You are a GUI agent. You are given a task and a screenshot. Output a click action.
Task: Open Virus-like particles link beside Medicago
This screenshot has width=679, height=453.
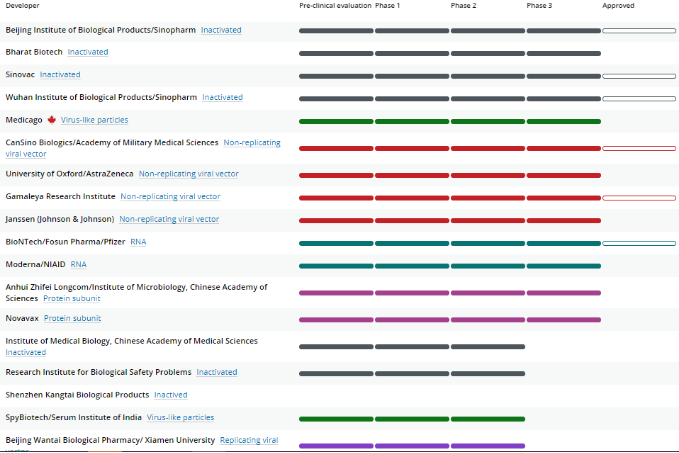coord(94,120)
